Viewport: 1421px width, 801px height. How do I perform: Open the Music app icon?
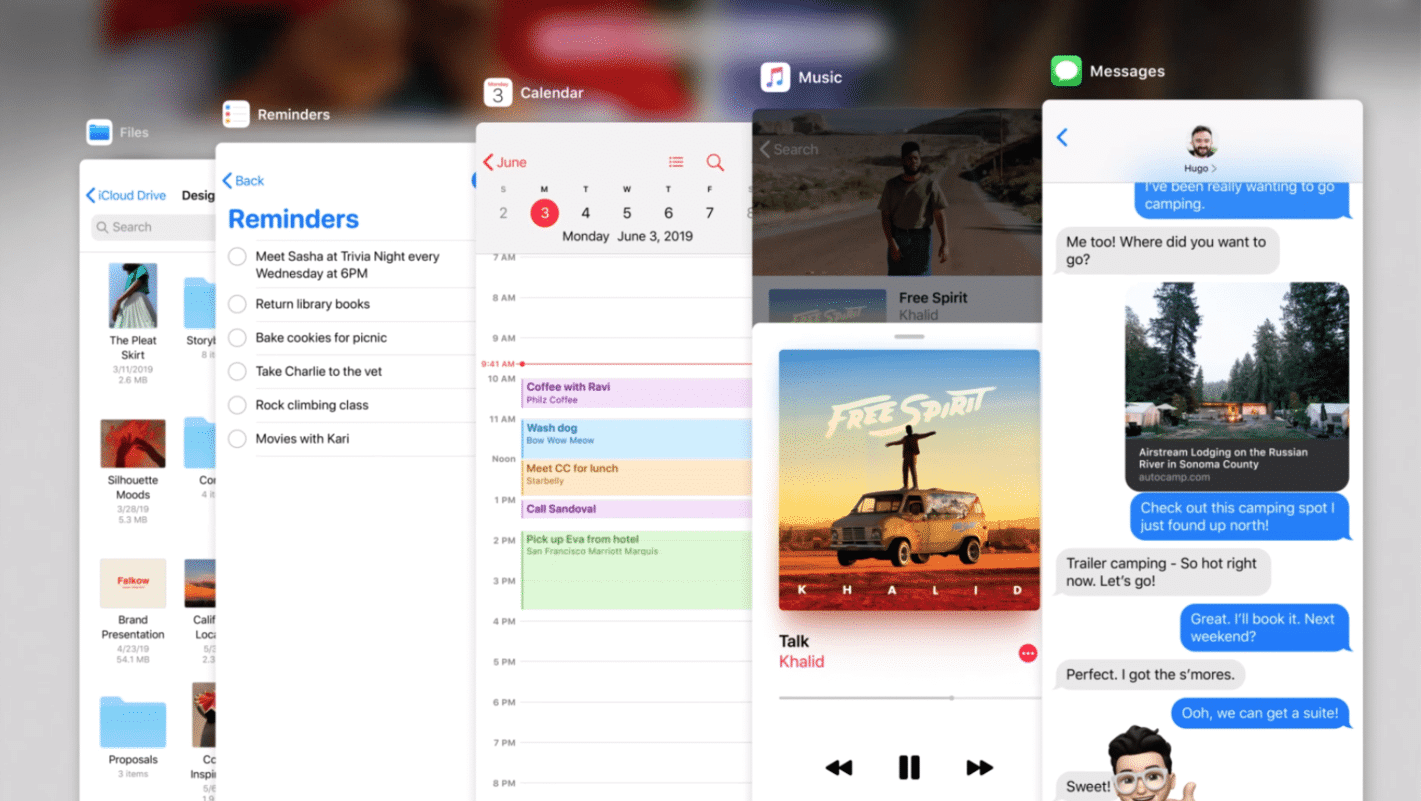click(775, 77)
